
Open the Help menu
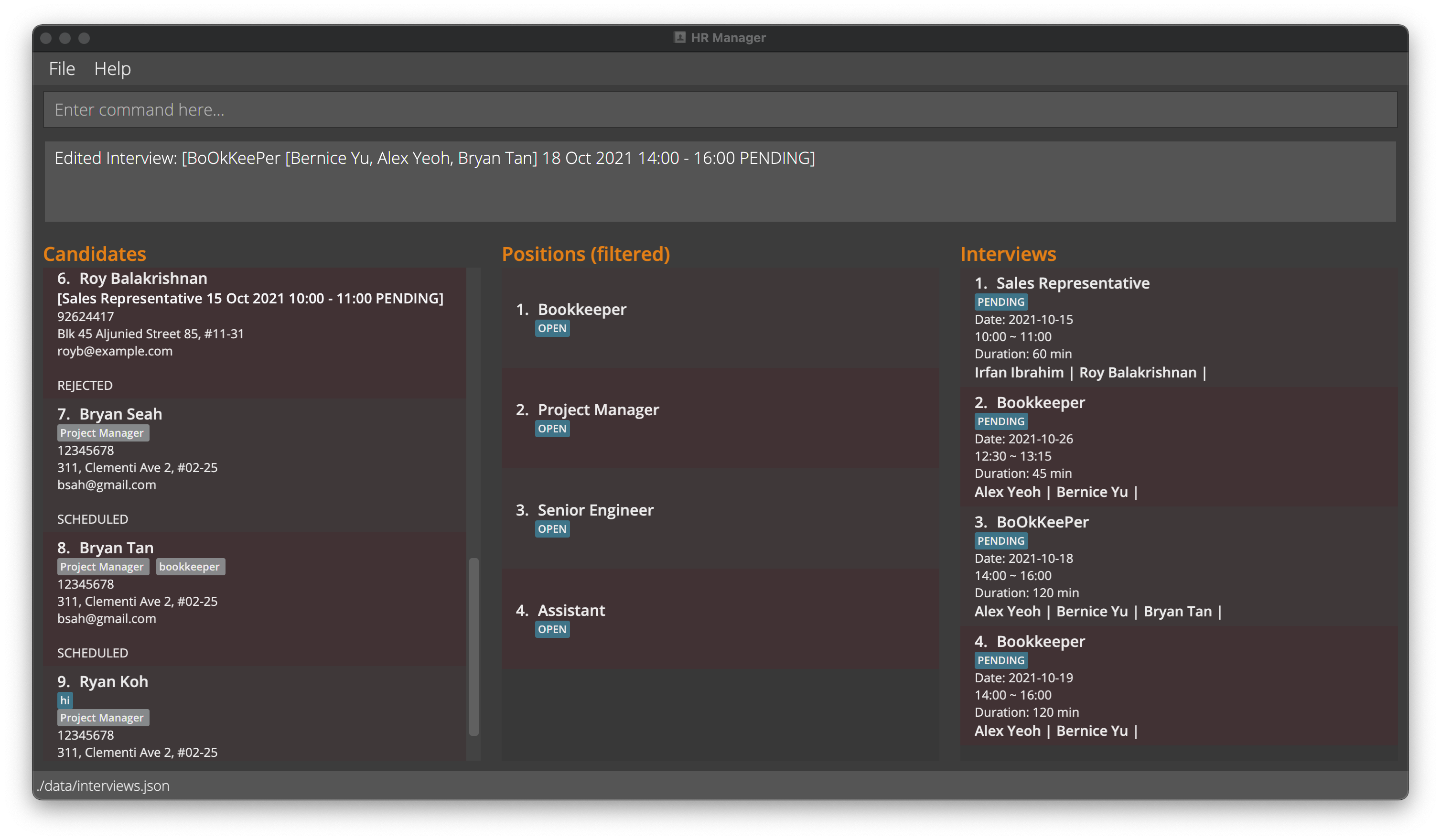click(112, 69)
